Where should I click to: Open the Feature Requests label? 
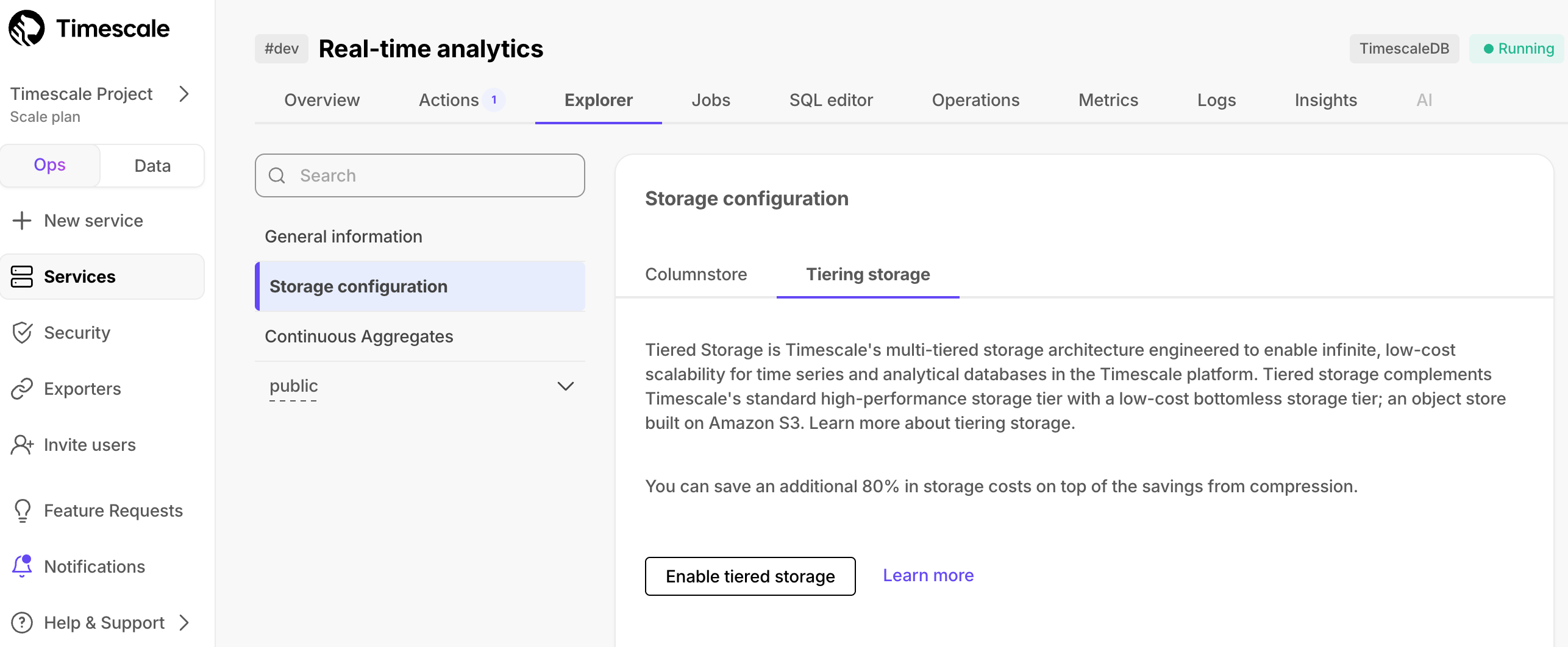[x=113, y=511]
